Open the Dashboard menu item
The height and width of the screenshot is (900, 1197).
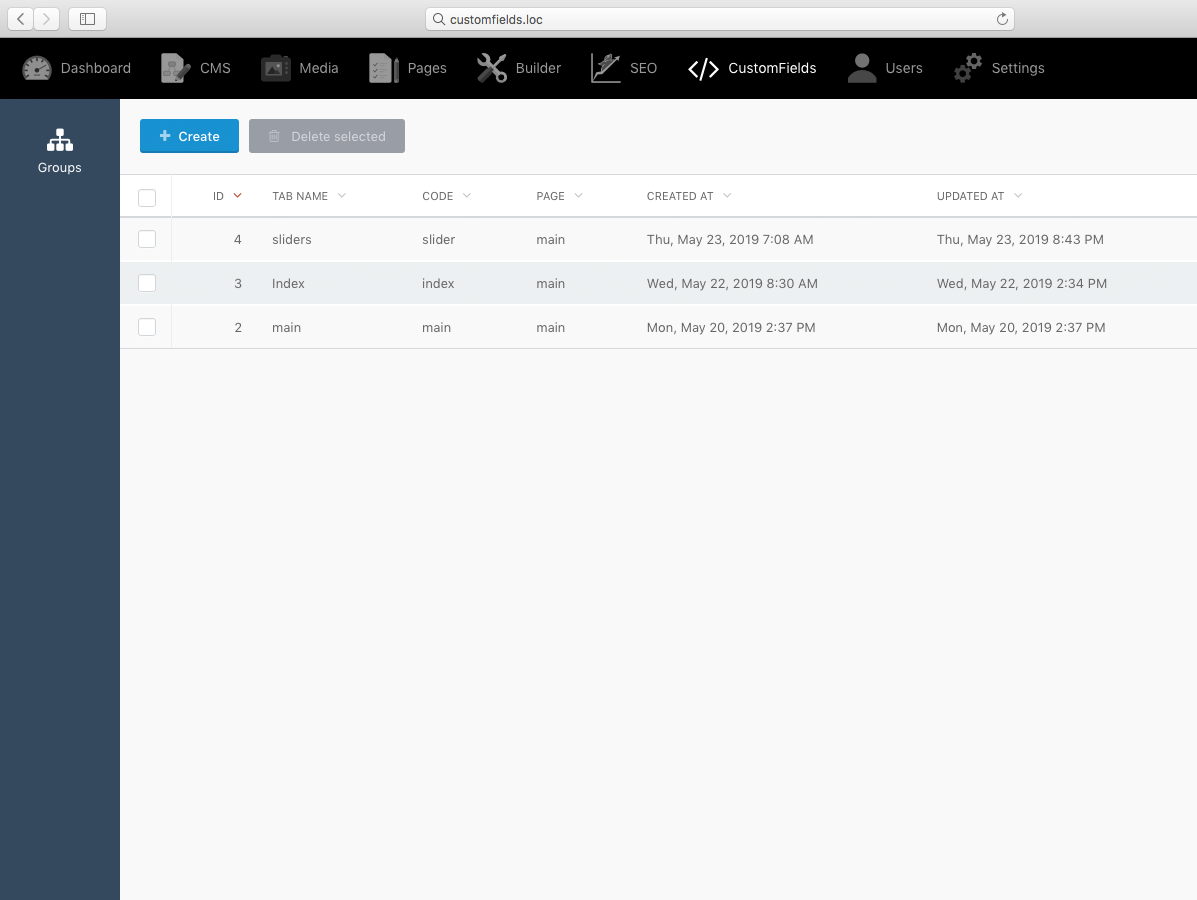95,68
